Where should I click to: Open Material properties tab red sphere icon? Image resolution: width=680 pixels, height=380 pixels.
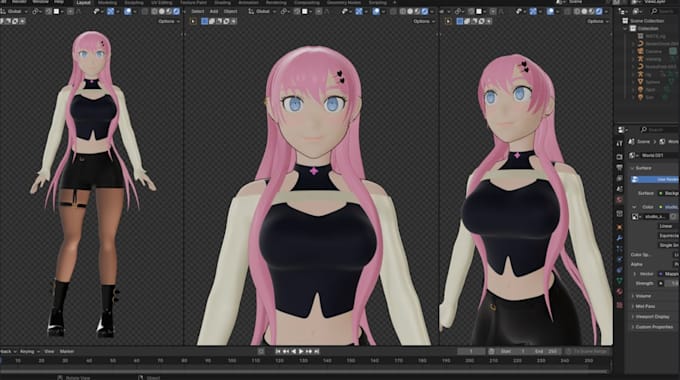pos(619,292)
